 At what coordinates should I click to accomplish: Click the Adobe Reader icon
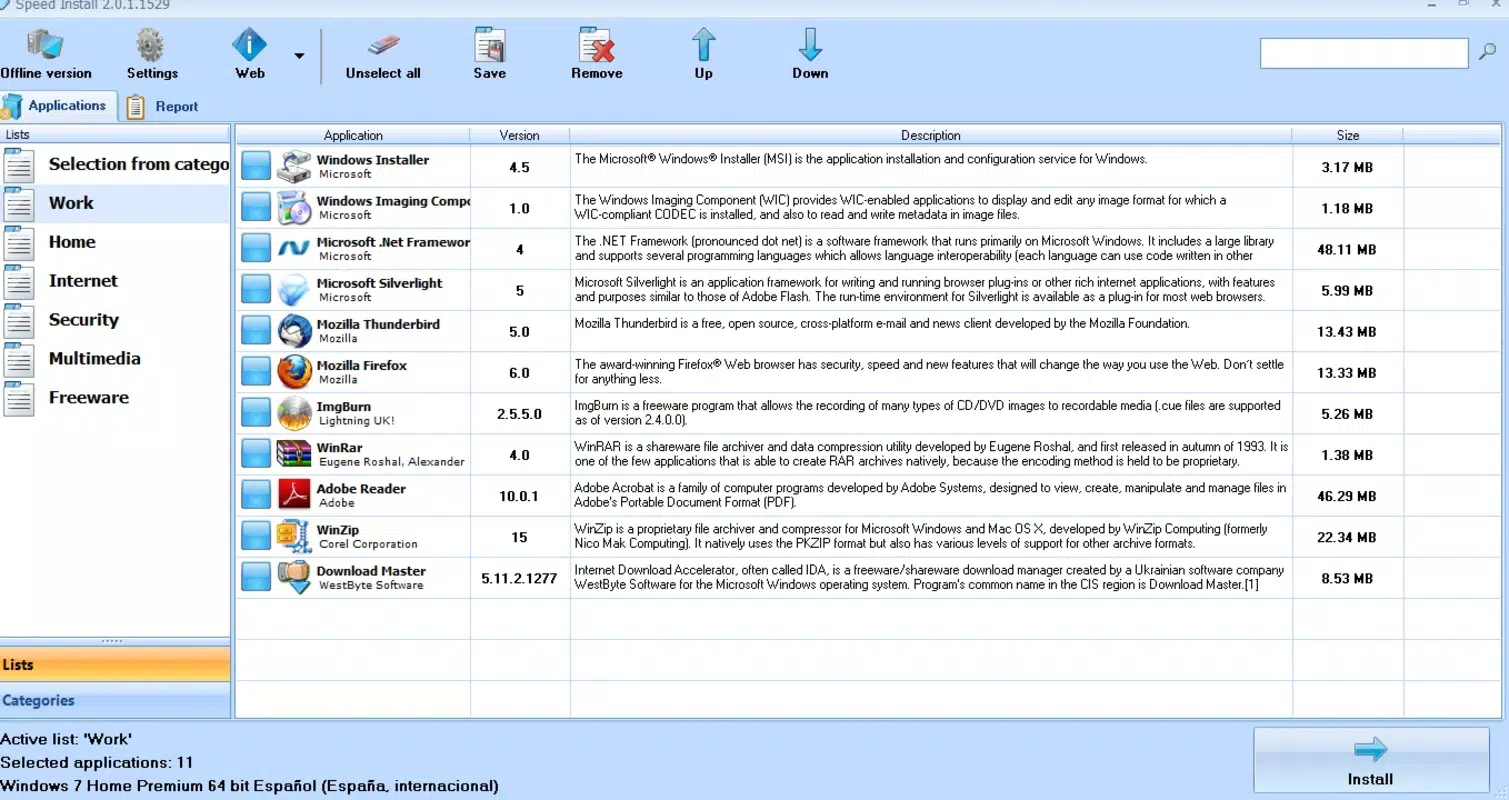pyautogui.click(x=294, y=494)
